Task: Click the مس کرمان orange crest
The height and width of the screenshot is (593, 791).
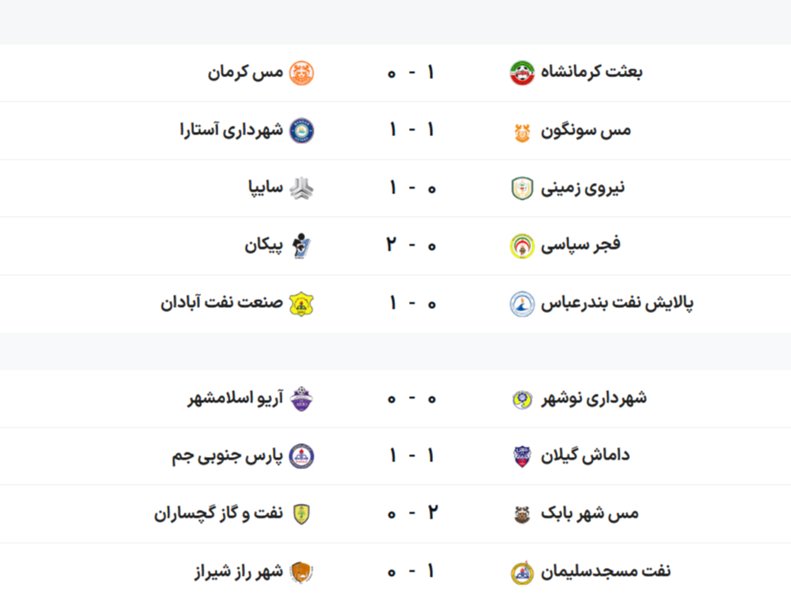Action: pyautogui.click(x=301, y=73)
